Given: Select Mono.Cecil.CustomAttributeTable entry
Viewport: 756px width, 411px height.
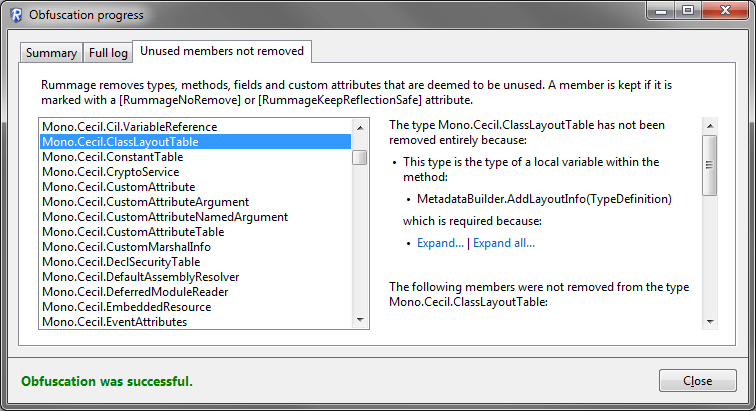Looking at the screenshot, I should [x=195, y=232].
